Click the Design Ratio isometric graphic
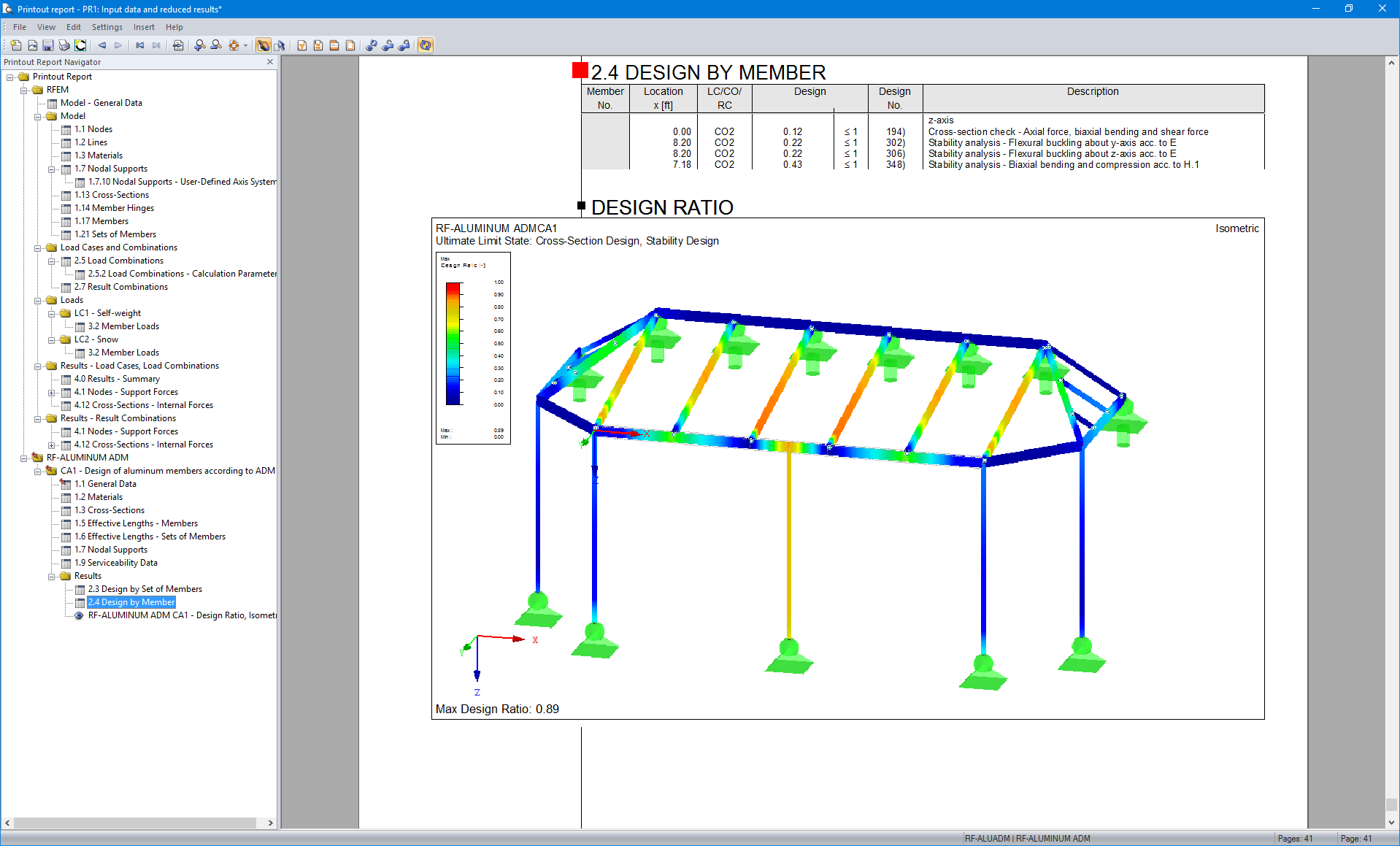Viewport: 1400px width, 846px height. (x=847, y=469)
